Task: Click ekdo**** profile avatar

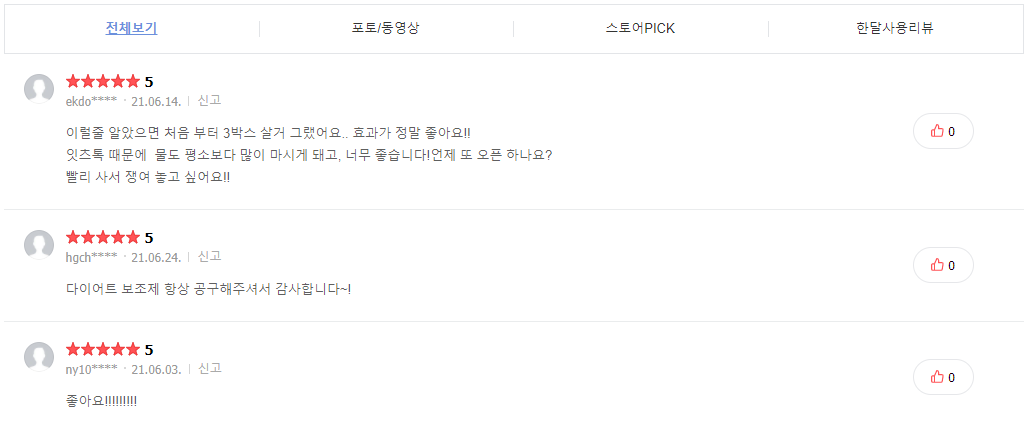Action: click(x=39, y=89)
